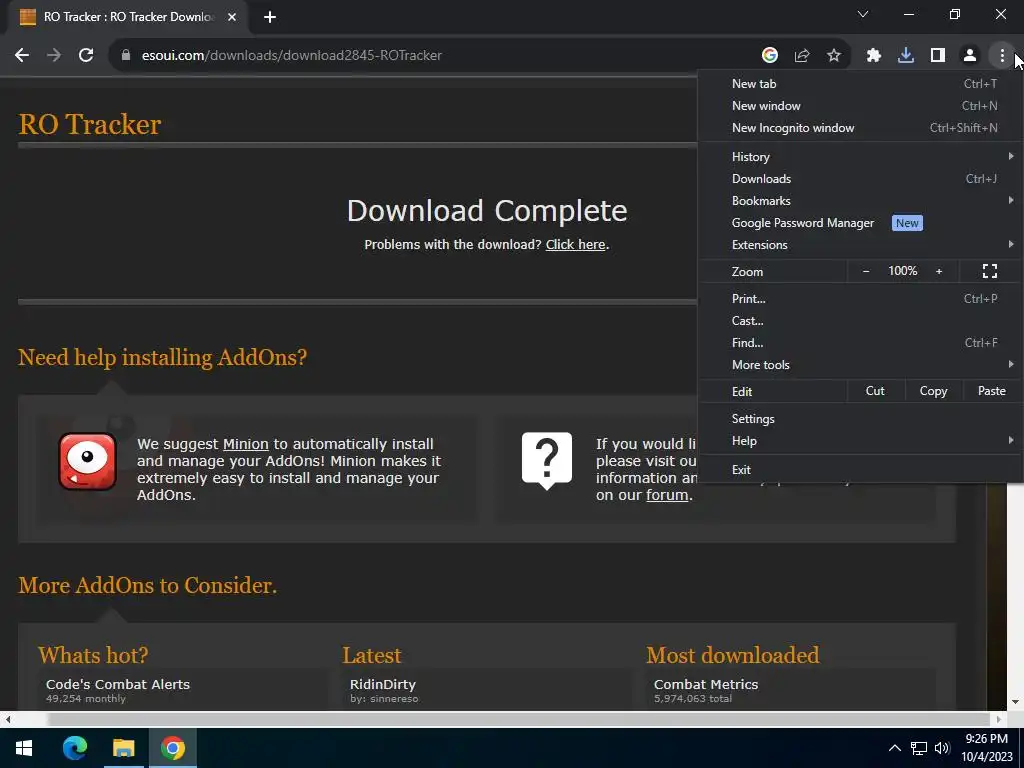Open the volume speaker tray icon
This screenshot has width=1024, height=768.
pyautogui.click(x=942, y=748)
